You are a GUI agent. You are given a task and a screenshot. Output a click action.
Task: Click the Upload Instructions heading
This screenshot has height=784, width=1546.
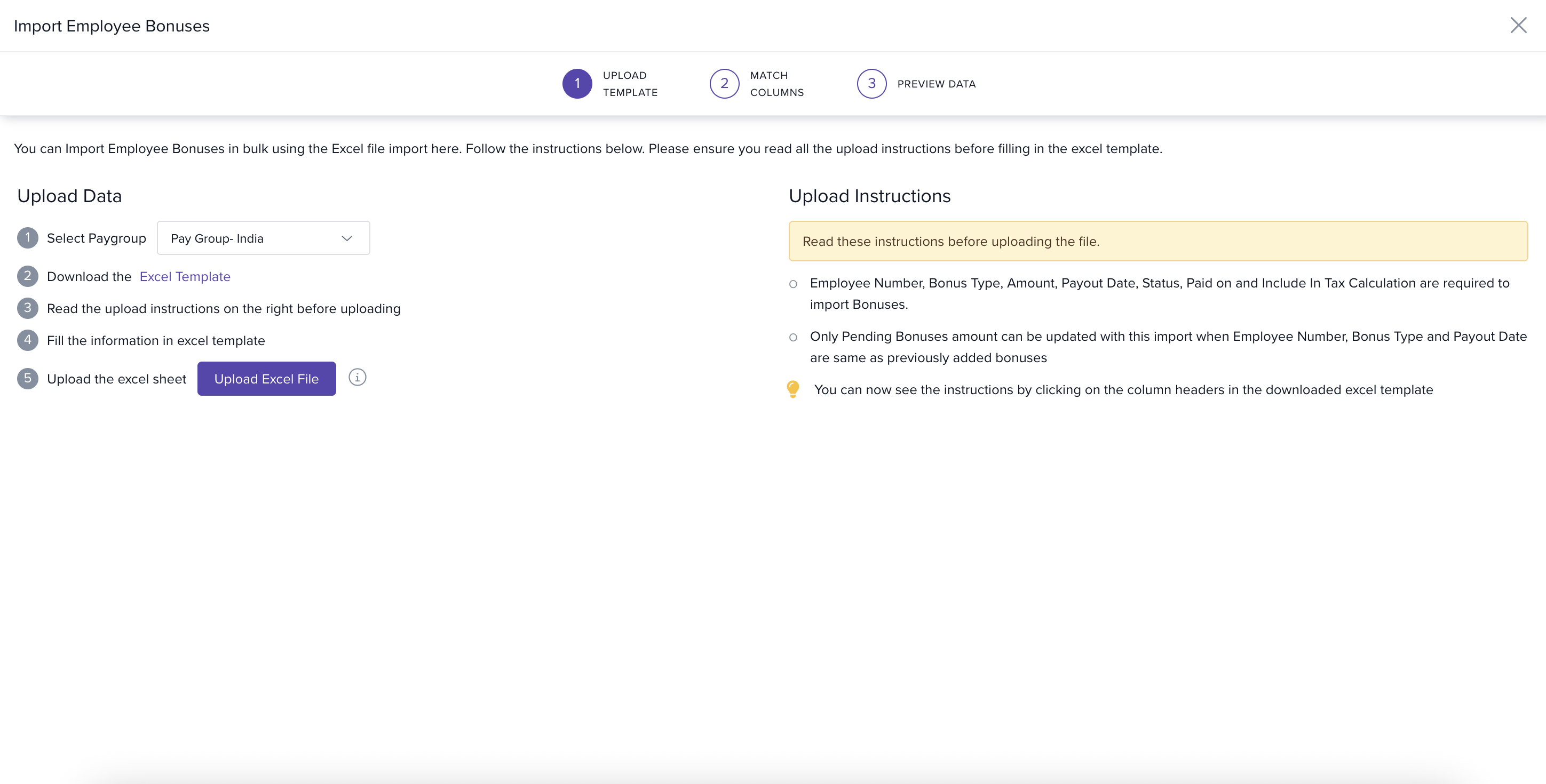tap(869, 196)
